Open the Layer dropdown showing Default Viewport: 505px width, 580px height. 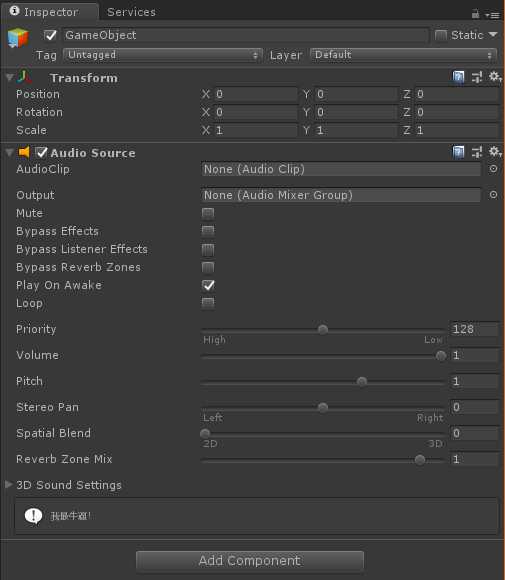click(404, 55)
